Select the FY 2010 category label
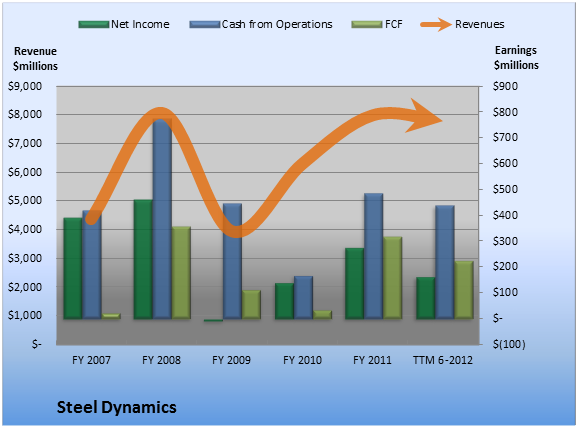577x427 pixels. point(302,360)
